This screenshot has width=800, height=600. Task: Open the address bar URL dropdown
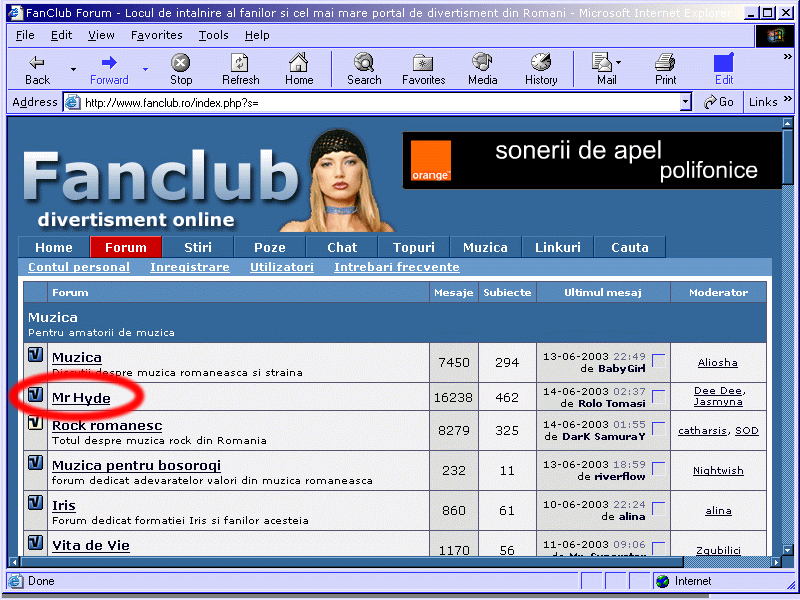click(686, 103)
